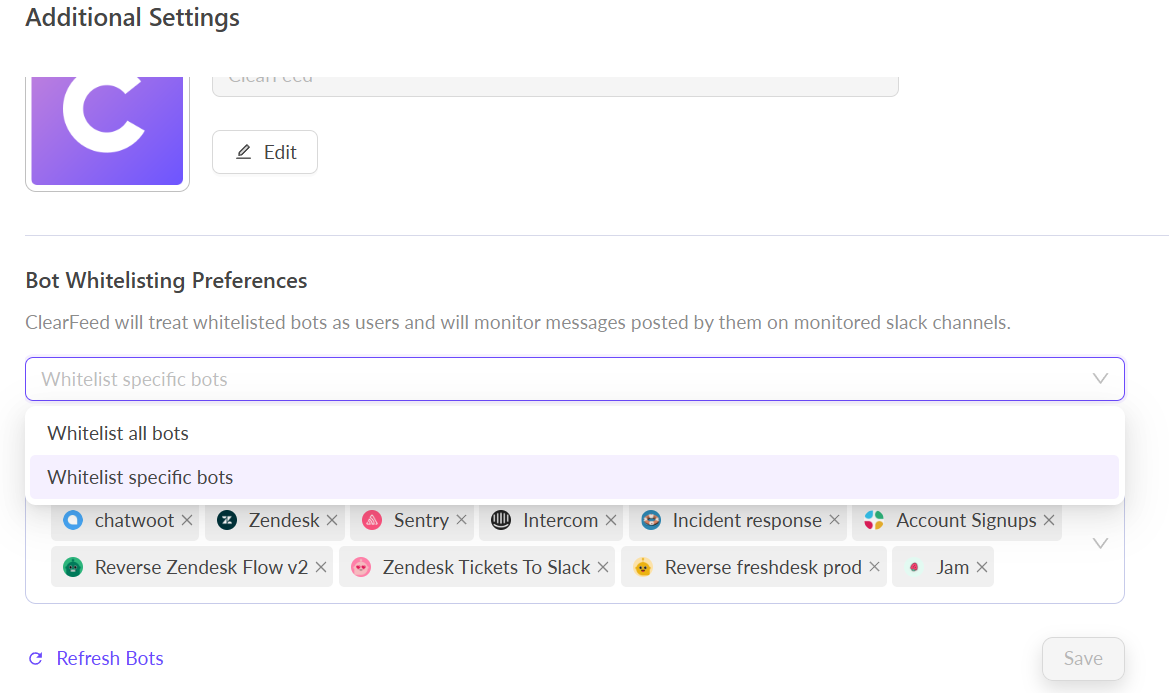
Task: Remove Intercom from the whitelist
Action: coord(610,520)
